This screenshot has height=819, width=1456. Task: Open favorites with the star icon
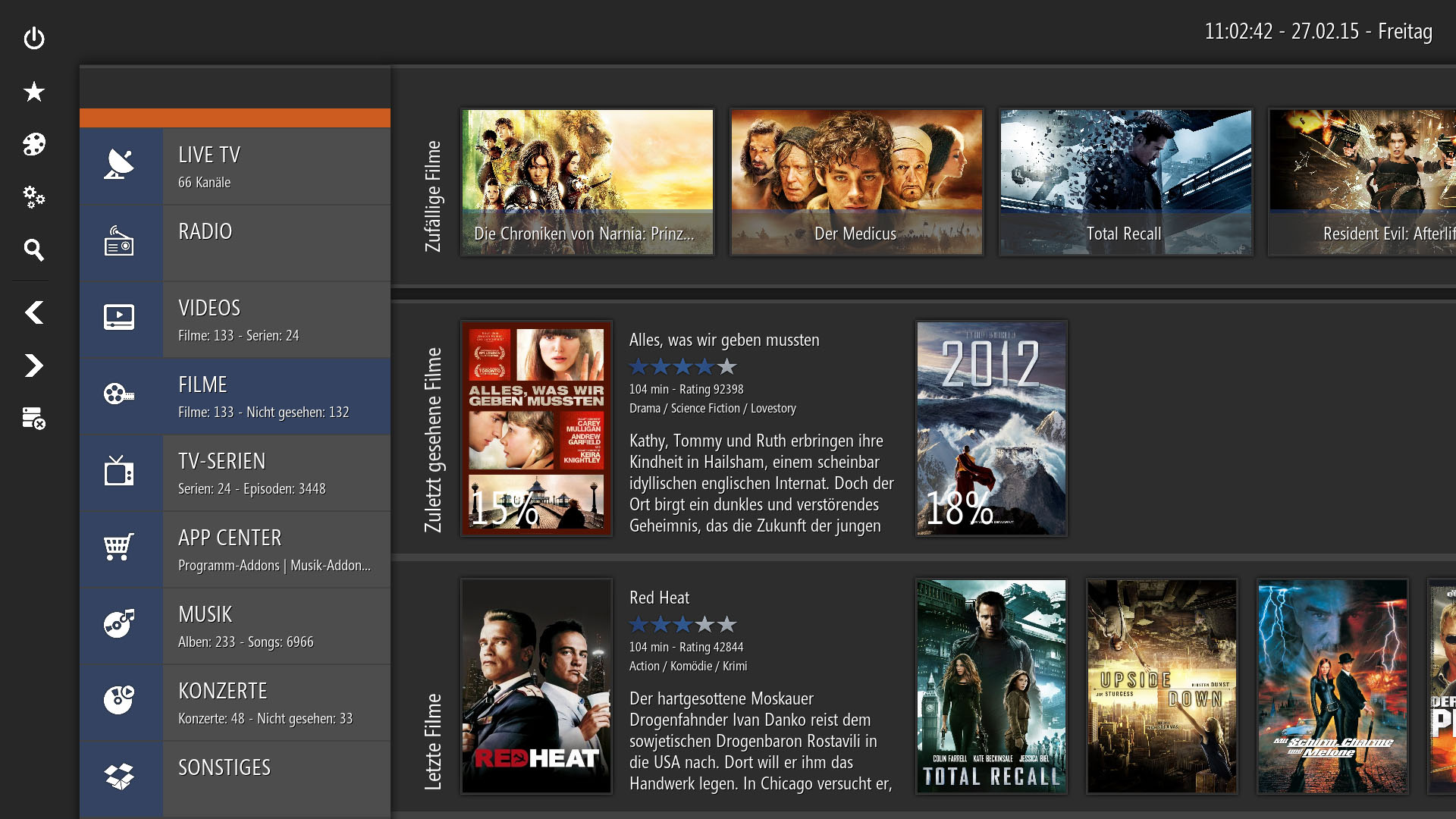tap(34, 92)
